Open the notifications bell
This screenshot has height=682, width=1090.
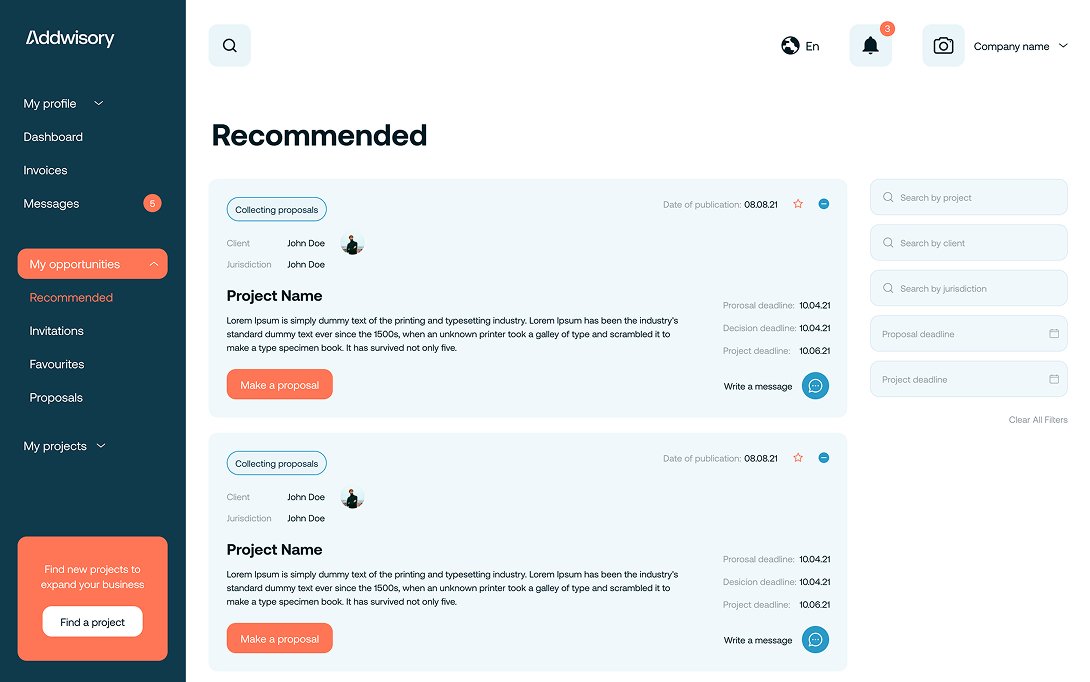click(870, 46)
